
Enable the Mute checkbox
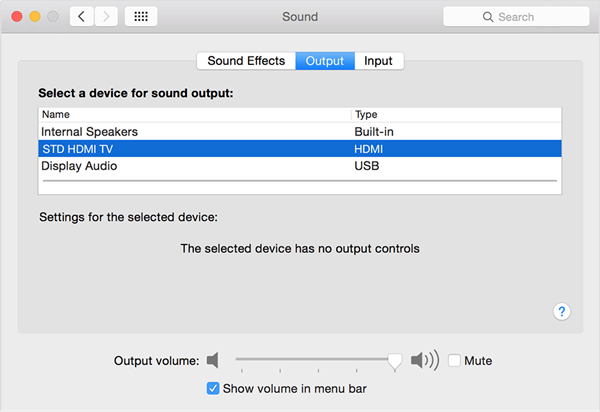coord(455,360)
